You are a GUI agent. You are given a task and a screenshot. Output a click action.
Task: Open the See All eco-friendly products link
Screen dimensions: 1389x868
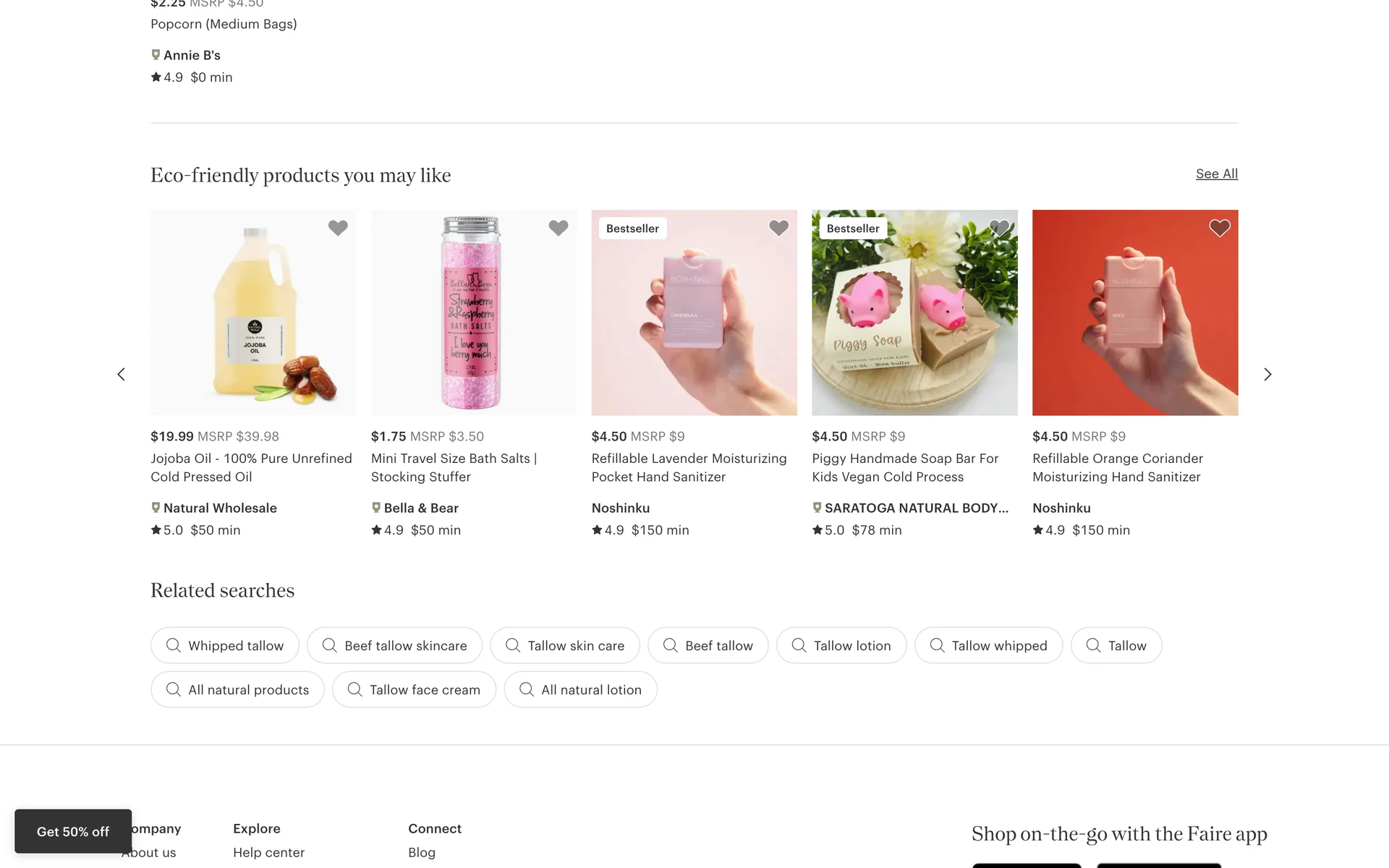(x=1216, y=174)
